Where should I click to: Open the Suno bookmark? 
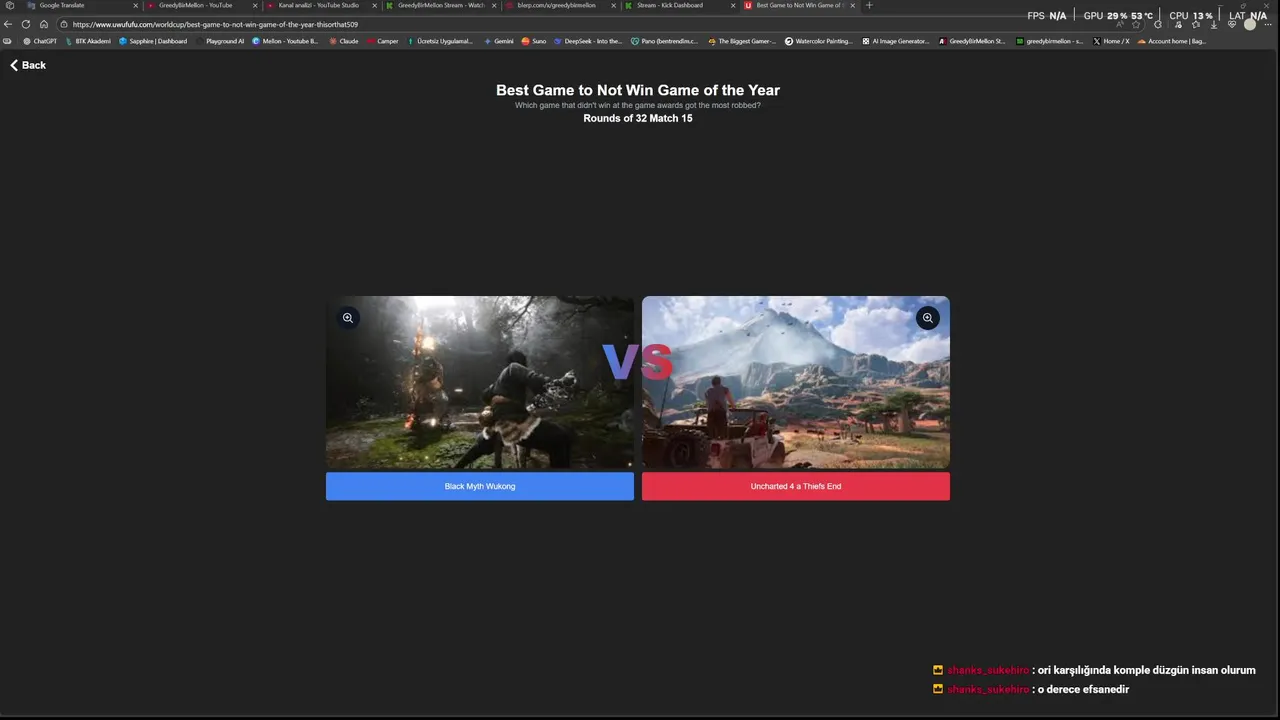click(534, 41)
